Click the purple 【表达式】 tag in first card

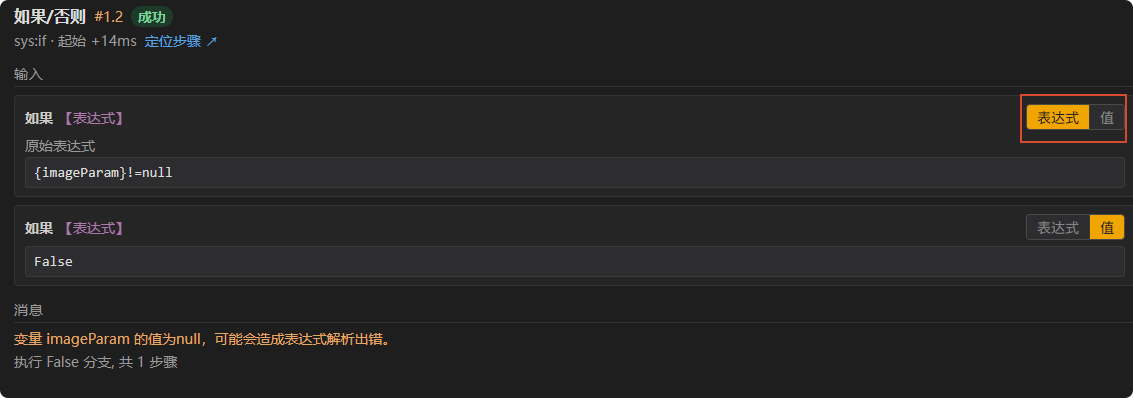pos(92,118)
